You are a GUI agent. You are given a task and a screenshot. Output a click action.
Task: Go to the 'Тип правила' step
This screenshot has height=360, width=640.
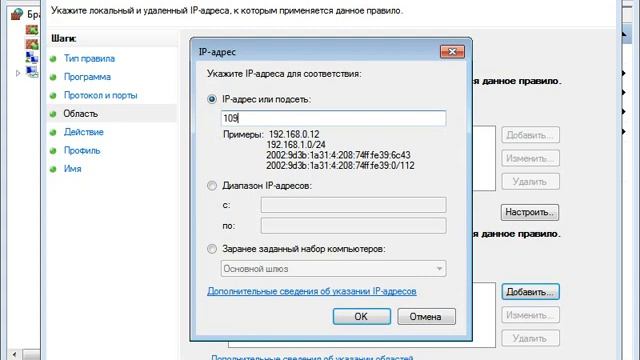click(x=89, y=58)
